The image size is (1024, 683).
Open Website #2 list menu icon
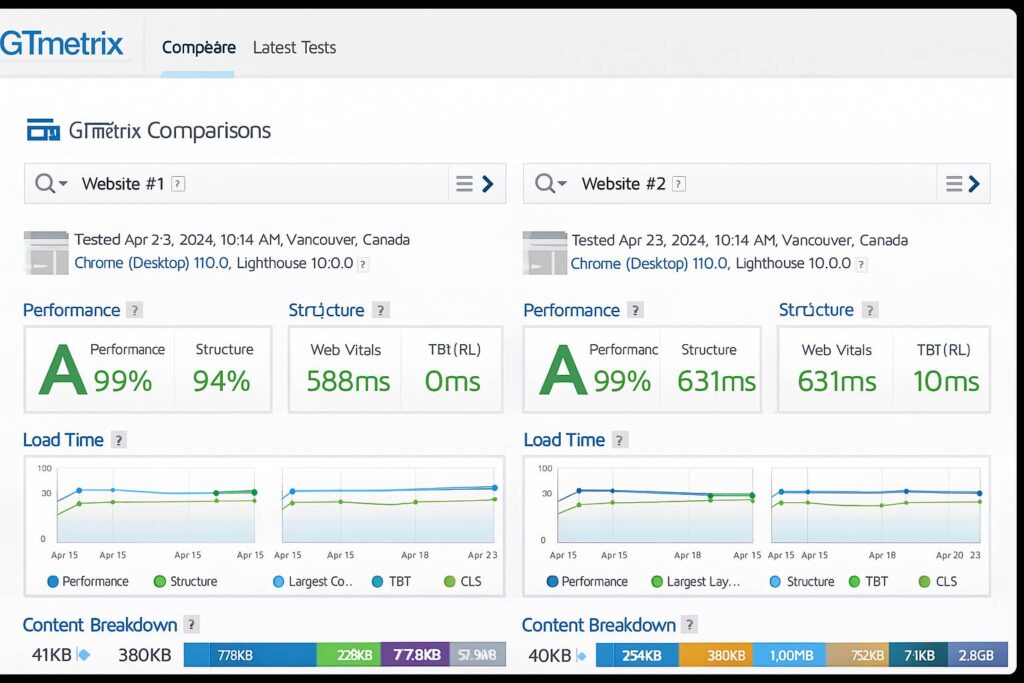(x=954, y=184)
